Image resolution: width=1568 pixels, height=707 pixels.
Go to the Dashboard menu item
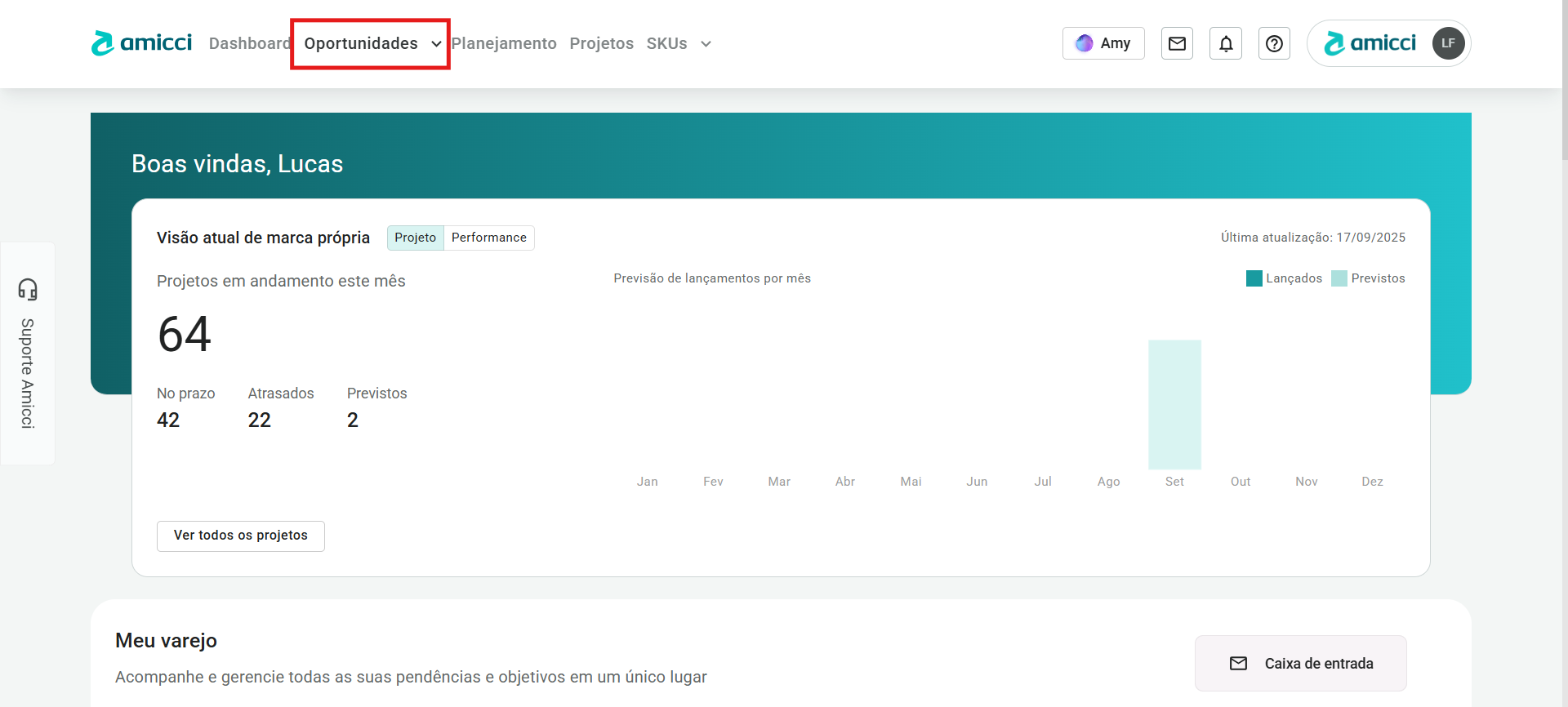249,43
